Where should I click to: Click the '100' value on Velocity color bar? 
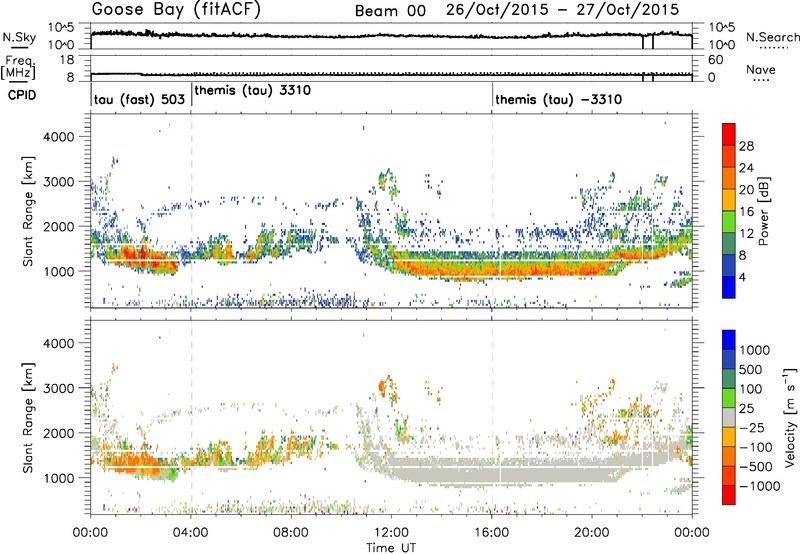[751, 389]
